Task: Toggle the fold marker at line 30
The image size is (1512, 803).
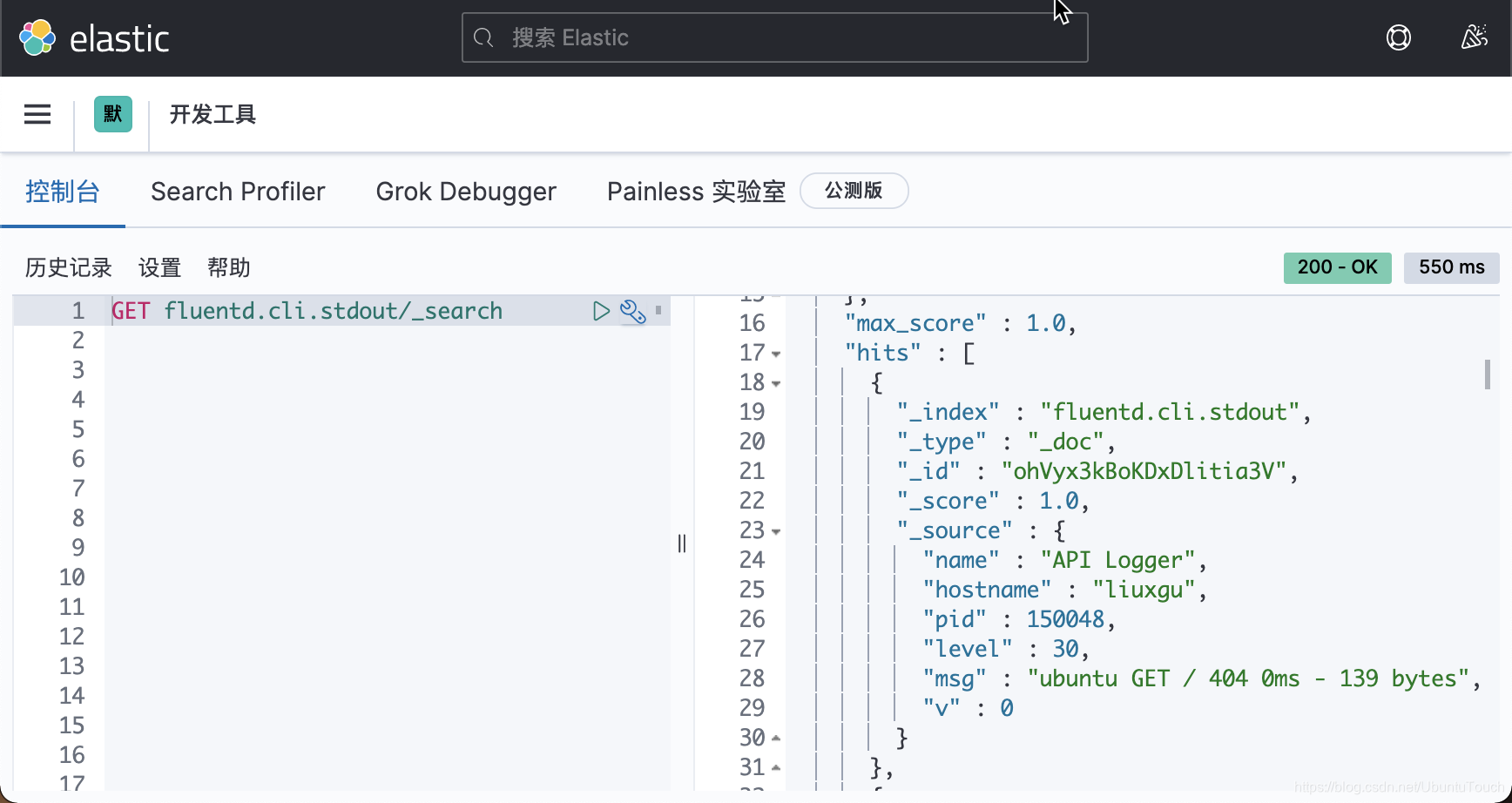Action: pos(776,739)
